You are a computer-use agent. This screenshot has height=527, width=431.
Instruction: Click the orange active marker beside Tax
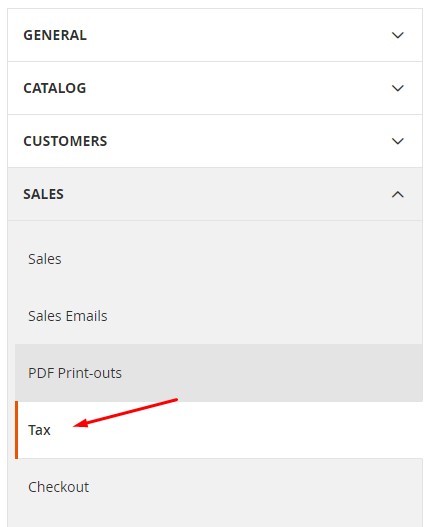(x=16, y=430)
